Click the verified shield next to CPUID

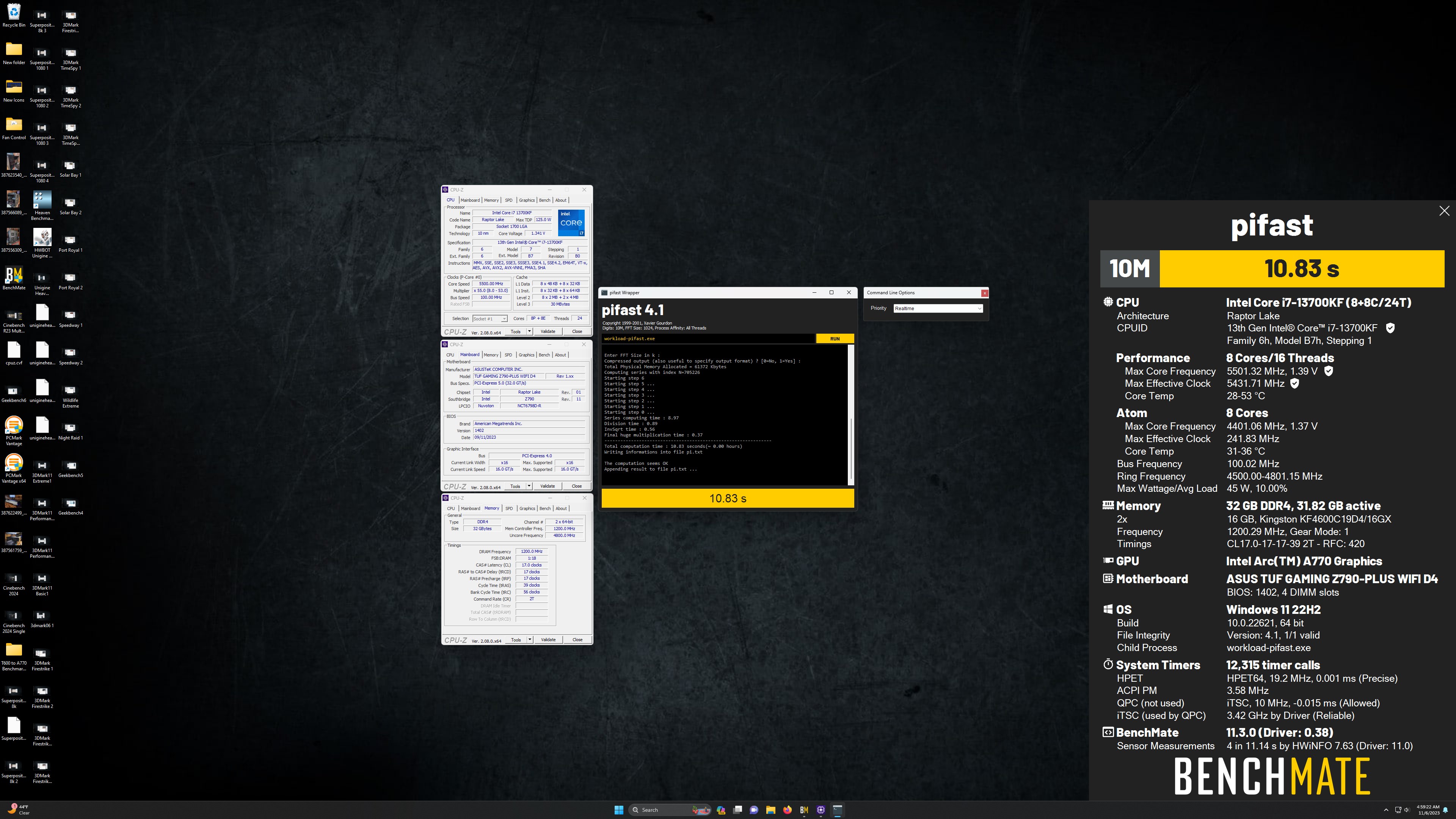coord(1390,328)
